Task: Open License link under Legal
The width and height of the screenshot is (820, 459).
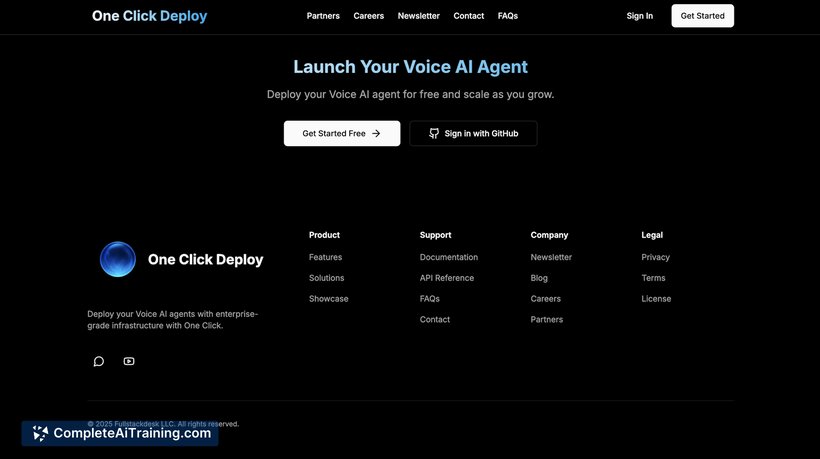Action: (x=656, y=299)
